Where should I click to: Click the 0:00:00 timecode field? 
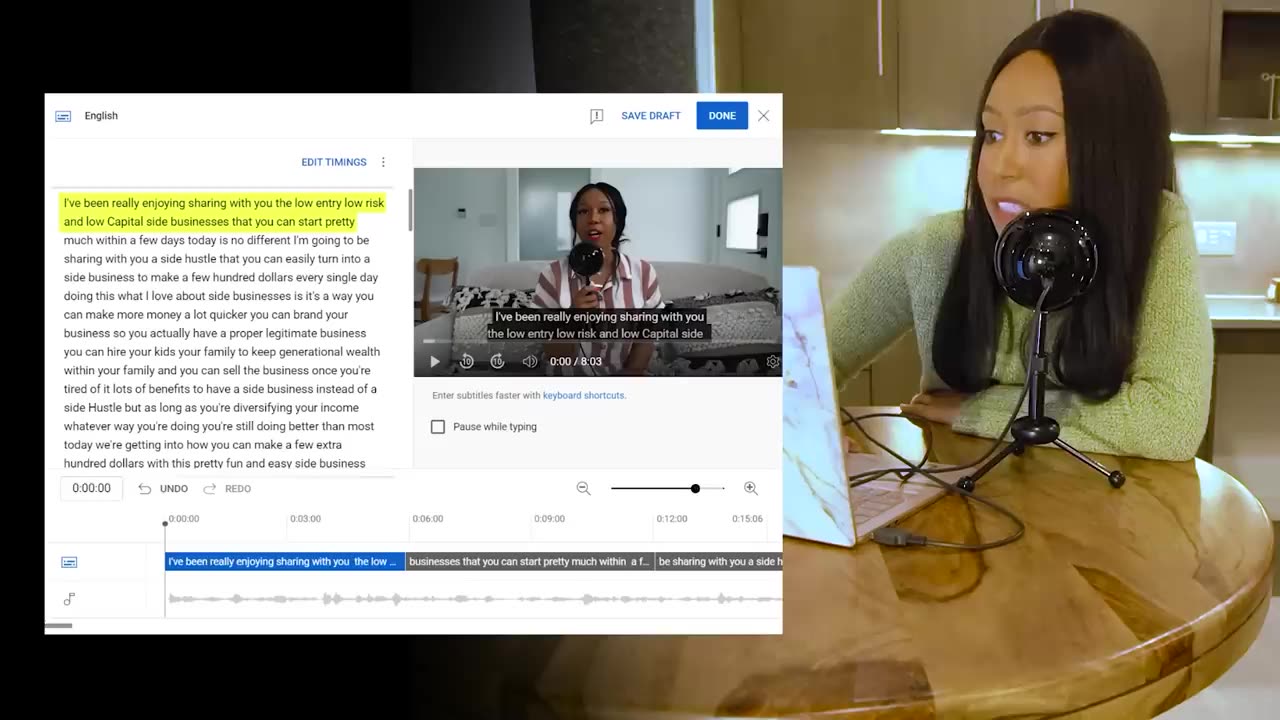point(91,489)
